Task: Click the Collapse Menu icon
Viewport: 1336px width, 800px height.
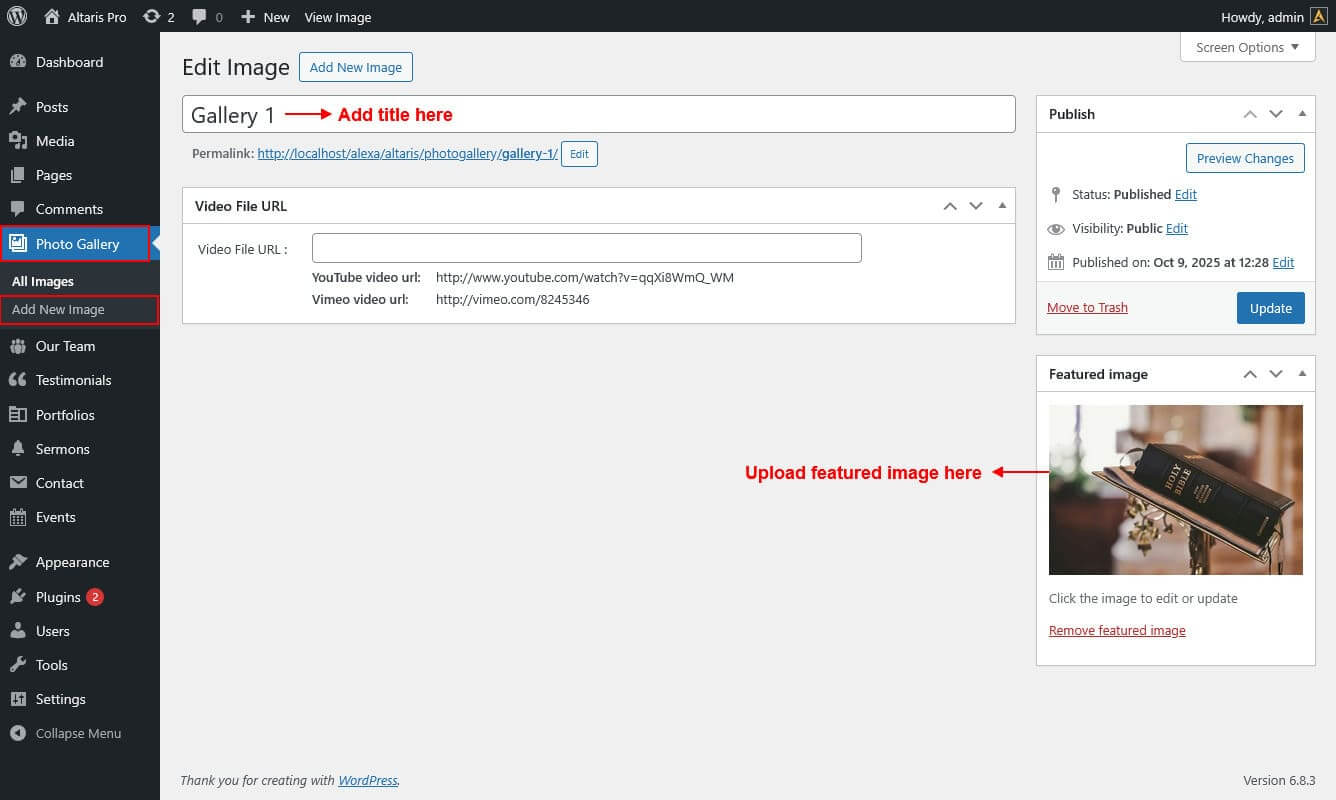Action: (17, 733)
